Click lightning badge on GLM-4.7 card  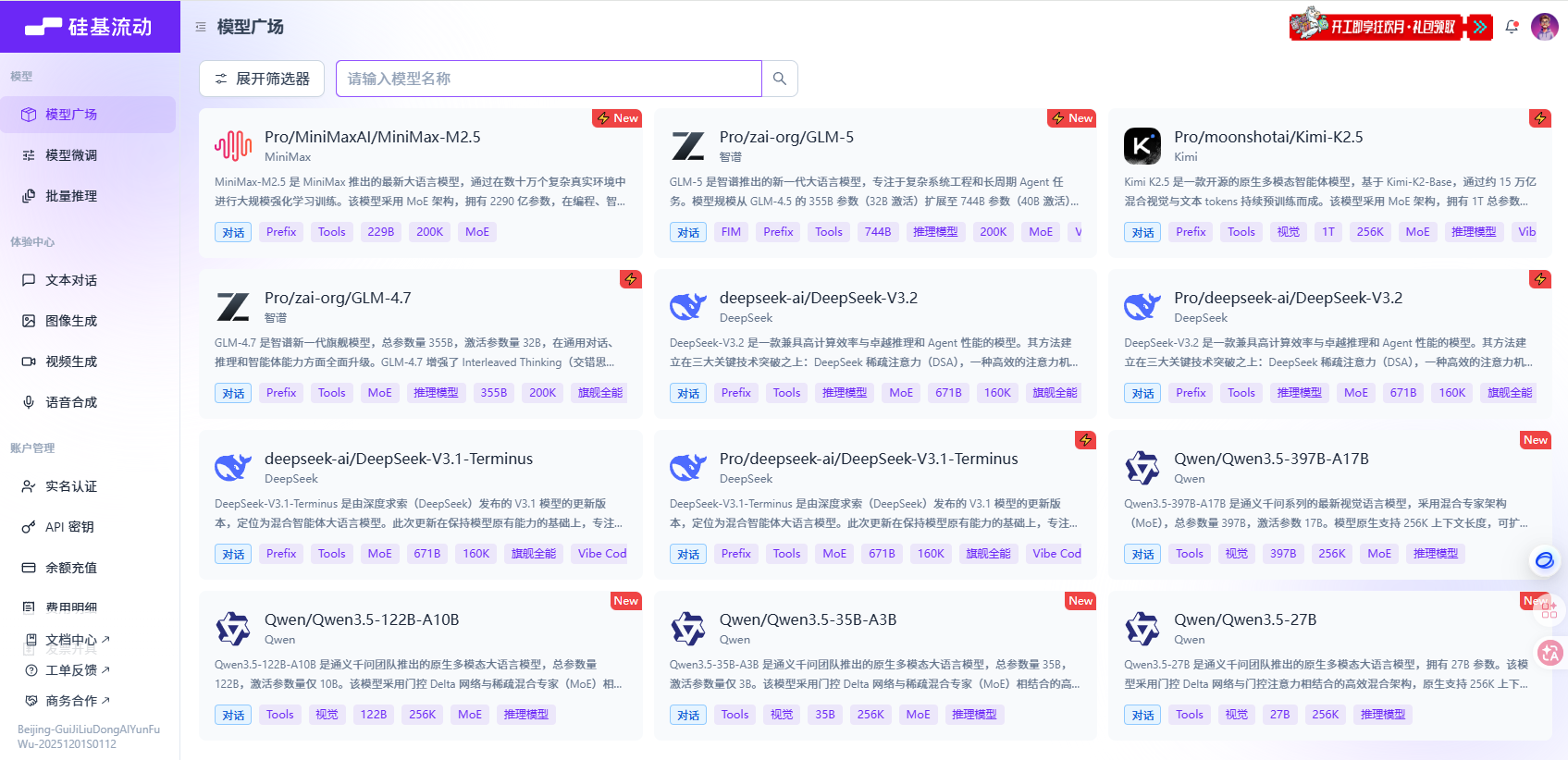[631, 279]
